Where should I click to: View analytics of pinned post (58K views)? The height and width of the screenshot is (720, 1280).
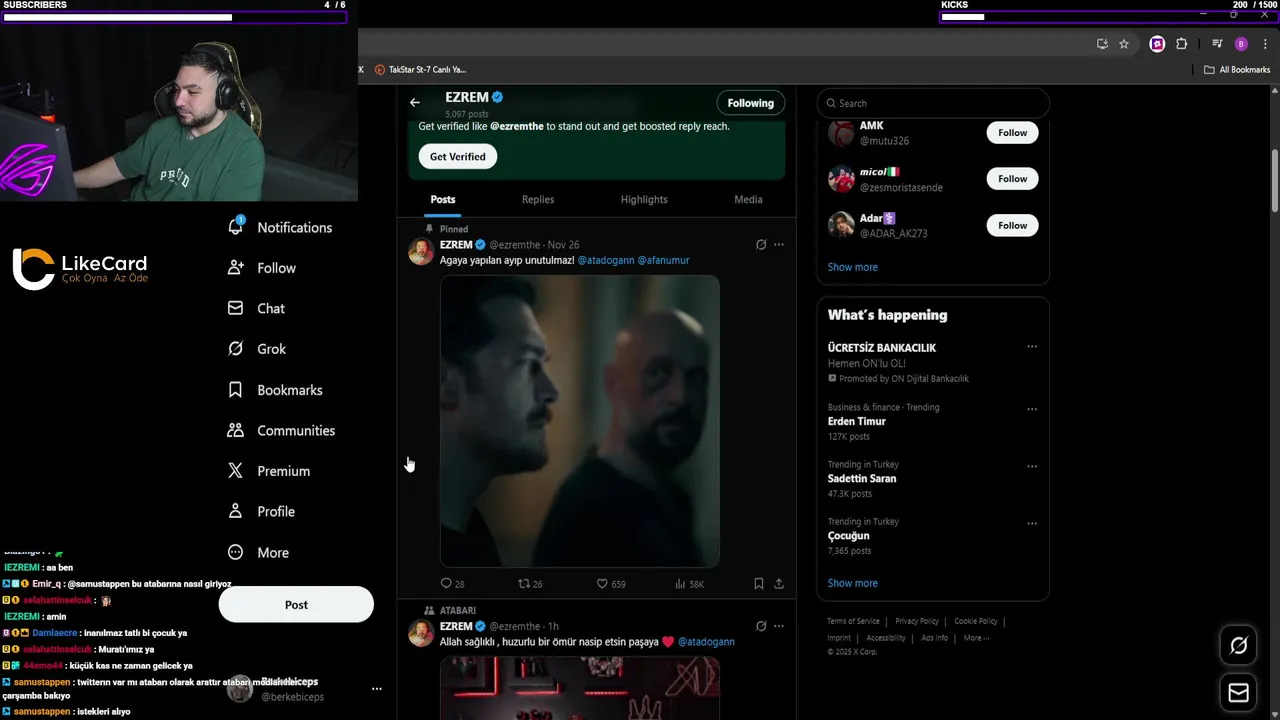click(680, 583)
